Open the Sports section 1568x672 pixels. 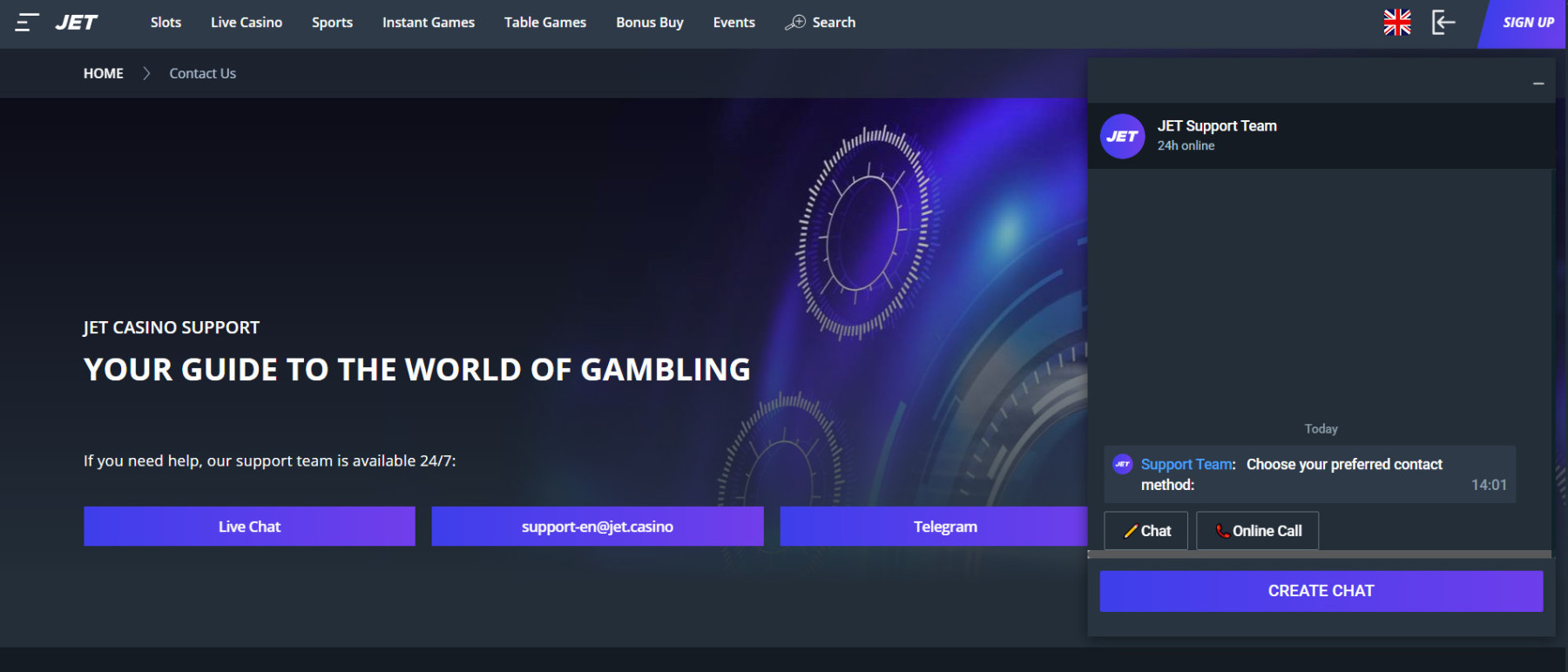(x=332, y=23)
